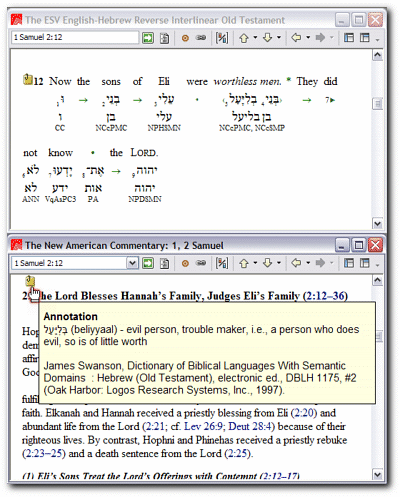
Task: Click the down arrow in Commentary toolbar
Action: [268, 263]
